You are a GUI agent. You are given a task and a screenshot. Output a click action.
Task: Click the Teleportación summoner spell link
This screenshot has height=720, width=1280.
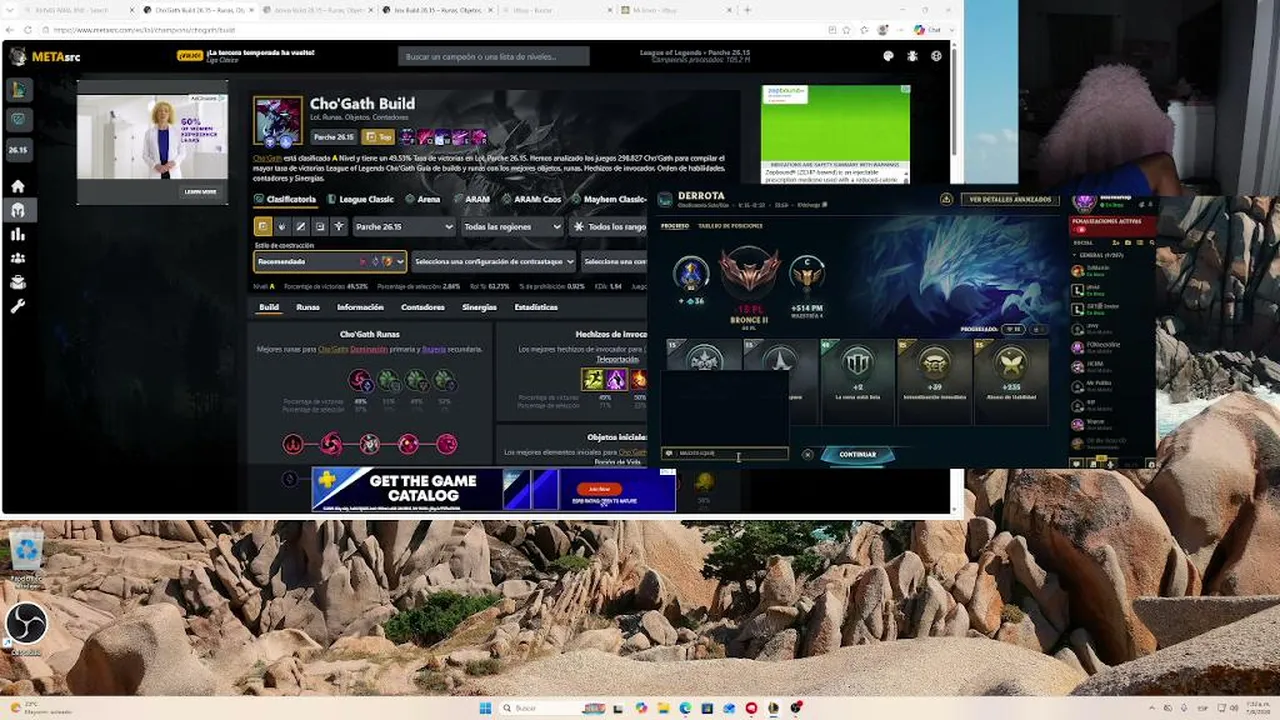pos(617,359)
